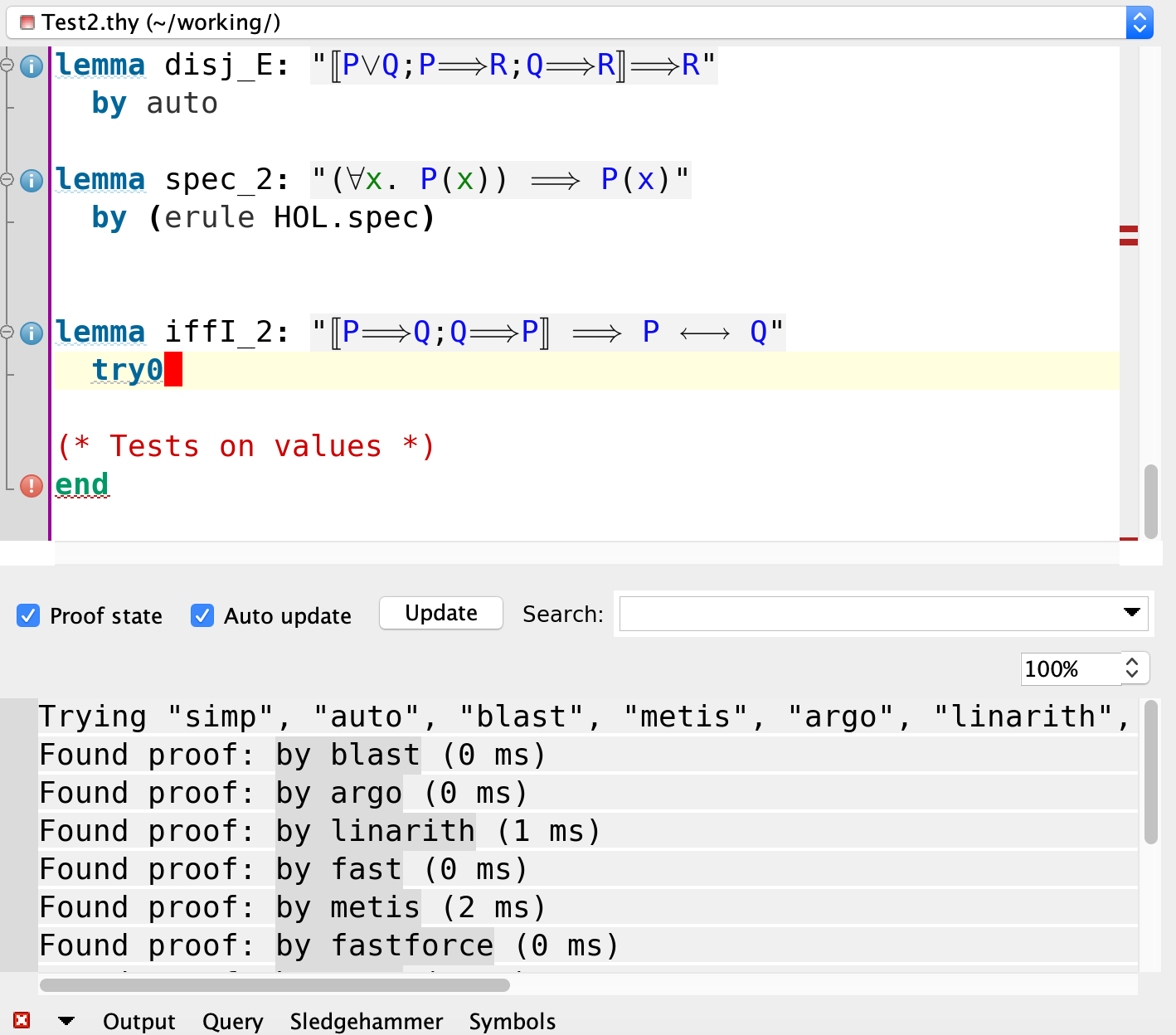Collapse the fold at lemma iffI_2
This screenshot has height=1035, width=1176.
pos(7,332)
